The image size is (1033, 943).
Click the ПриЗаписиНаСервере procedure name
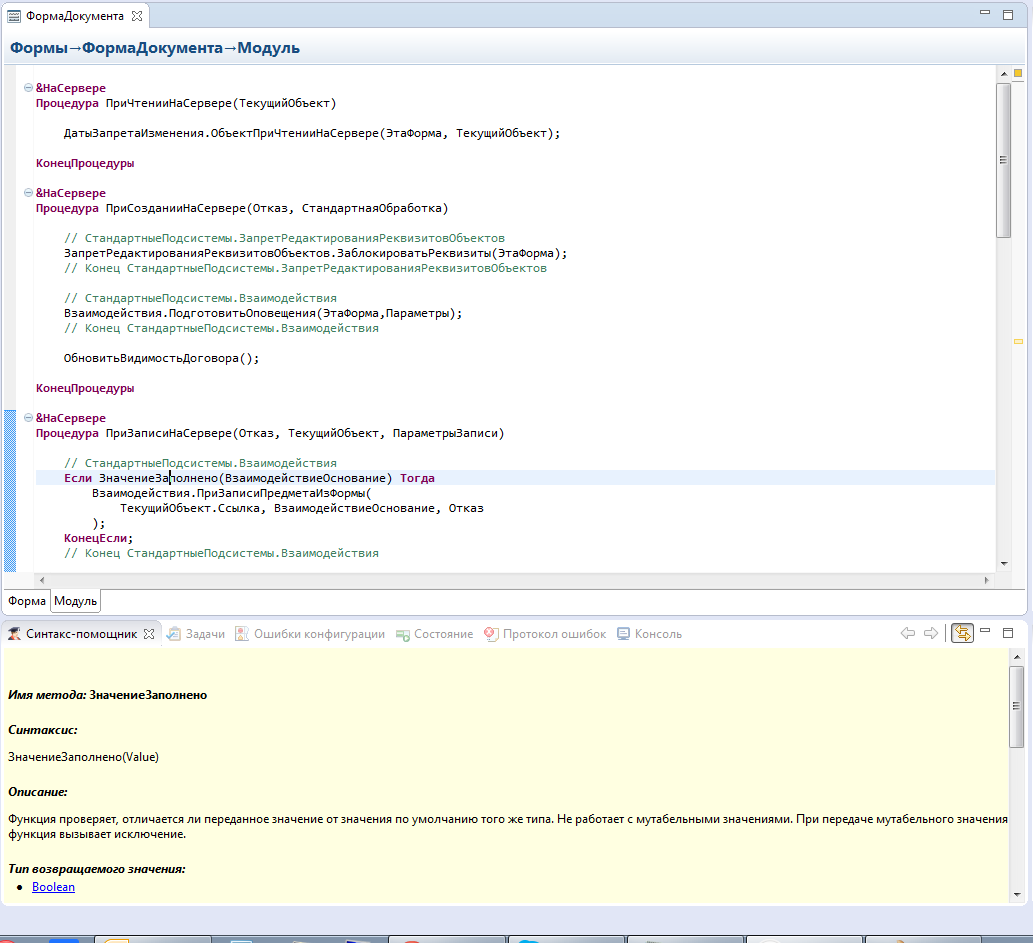point(169,433)
